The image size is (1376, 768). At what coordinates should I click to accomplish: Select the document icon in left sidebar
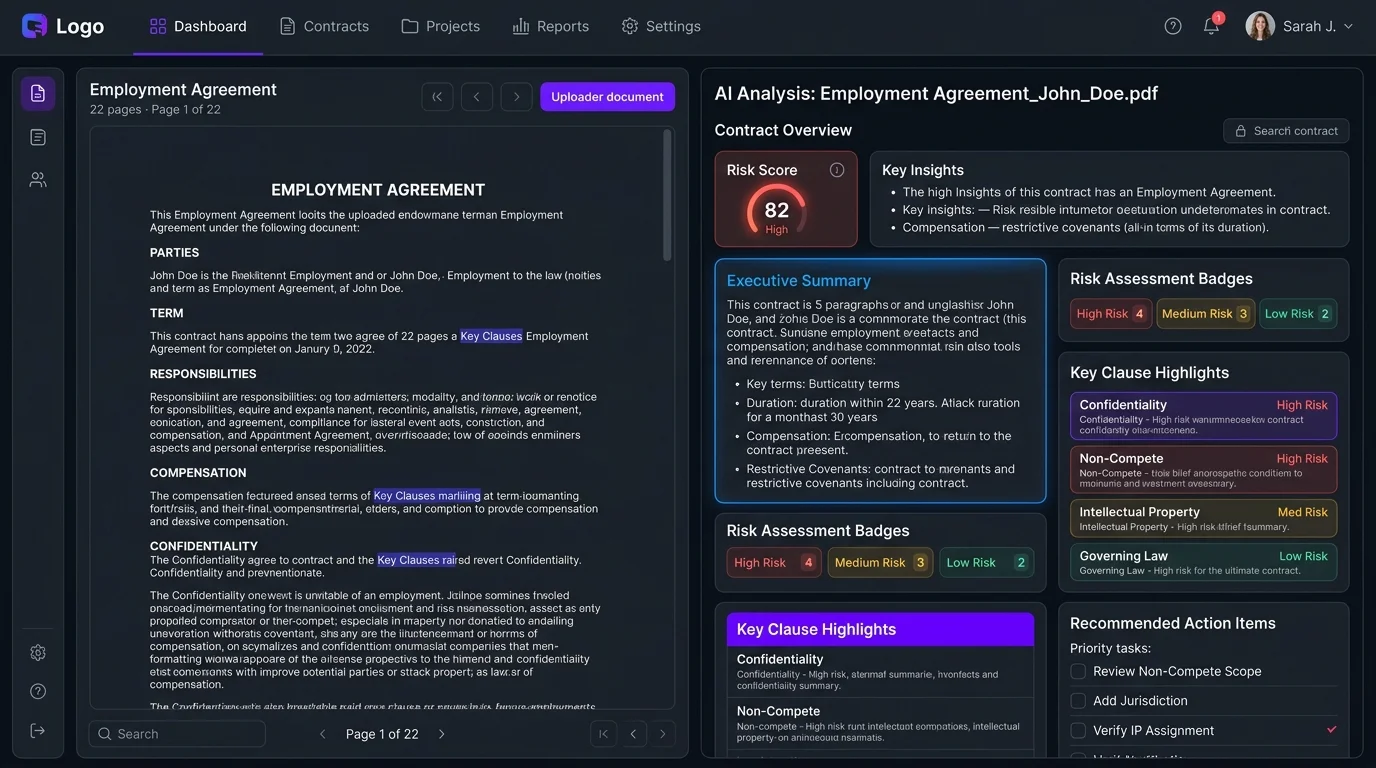click(38, 93)
